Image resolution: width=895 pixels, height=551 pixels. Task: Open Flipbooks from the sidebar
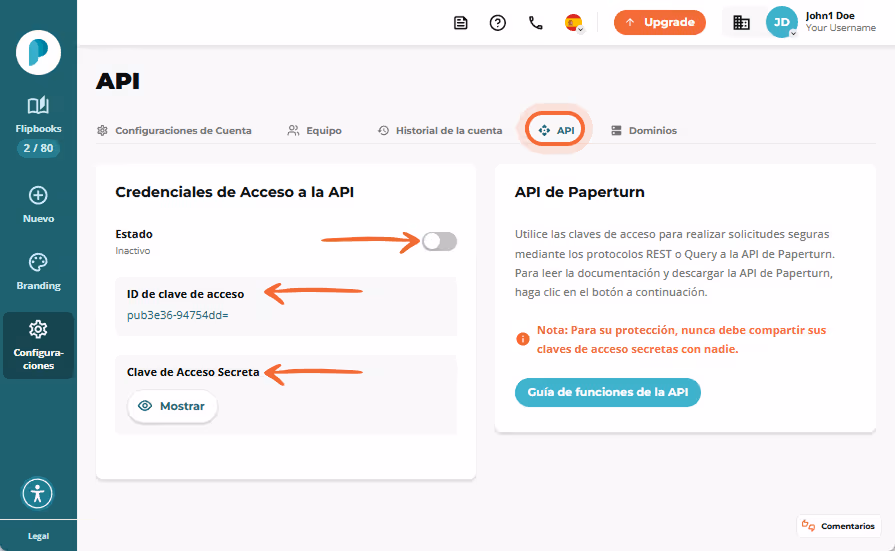(x=38, y=114)
